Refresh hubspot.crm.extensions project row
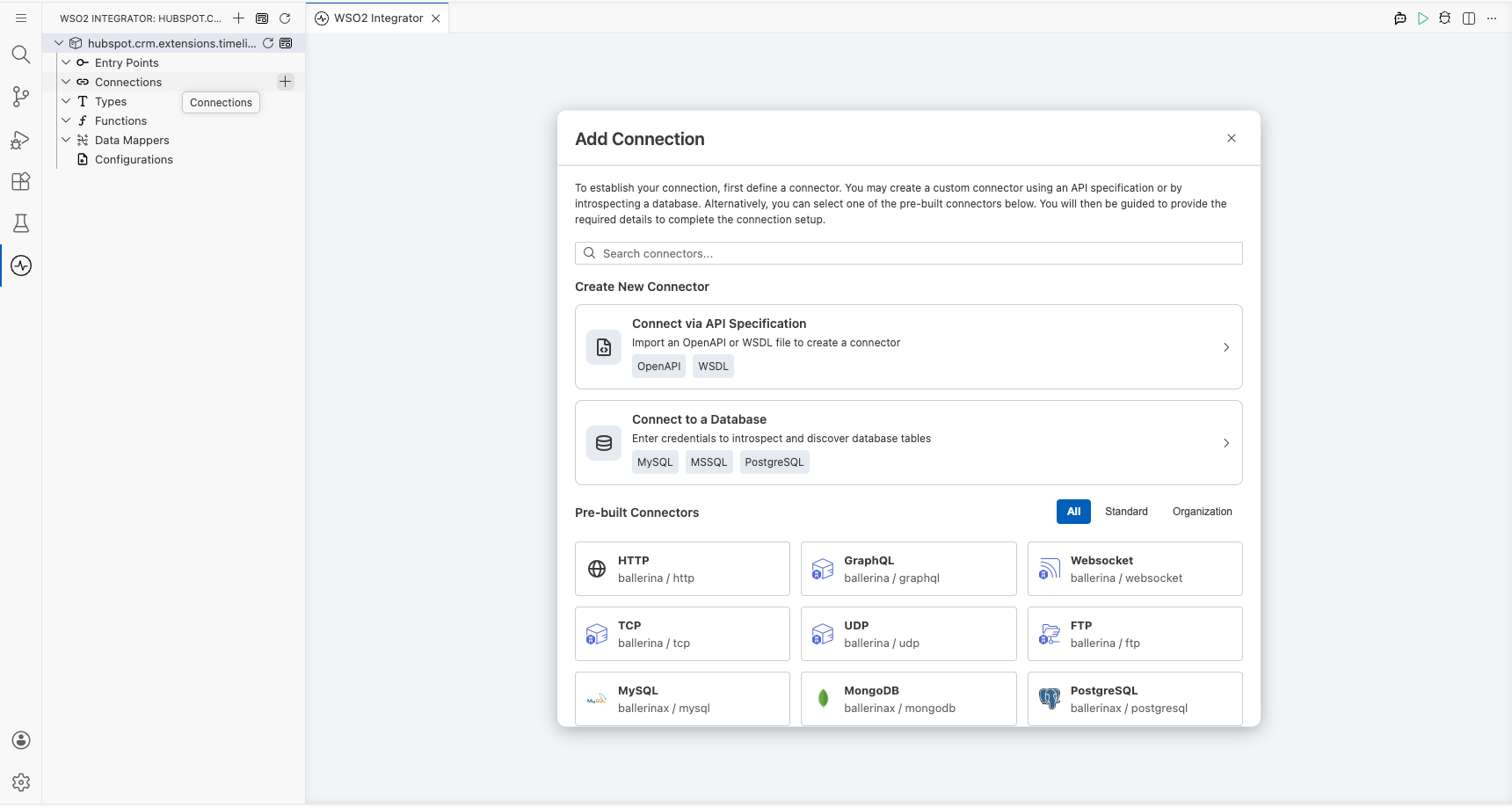Screen dimensions: 1512x807 (268, 43)
